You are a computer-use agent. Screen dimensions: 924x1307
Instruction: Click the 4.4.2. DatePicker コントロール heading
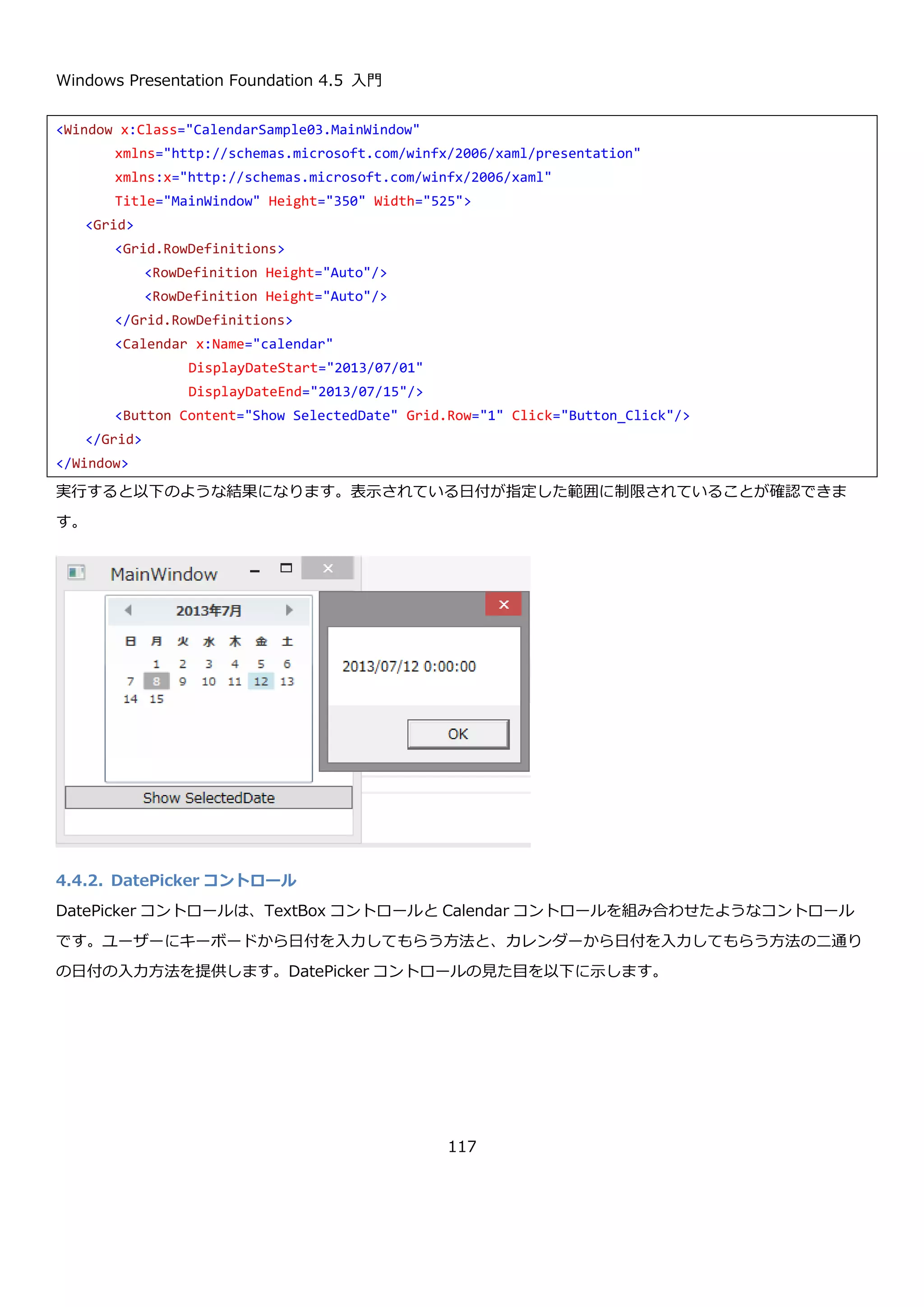tap(176, 880)
